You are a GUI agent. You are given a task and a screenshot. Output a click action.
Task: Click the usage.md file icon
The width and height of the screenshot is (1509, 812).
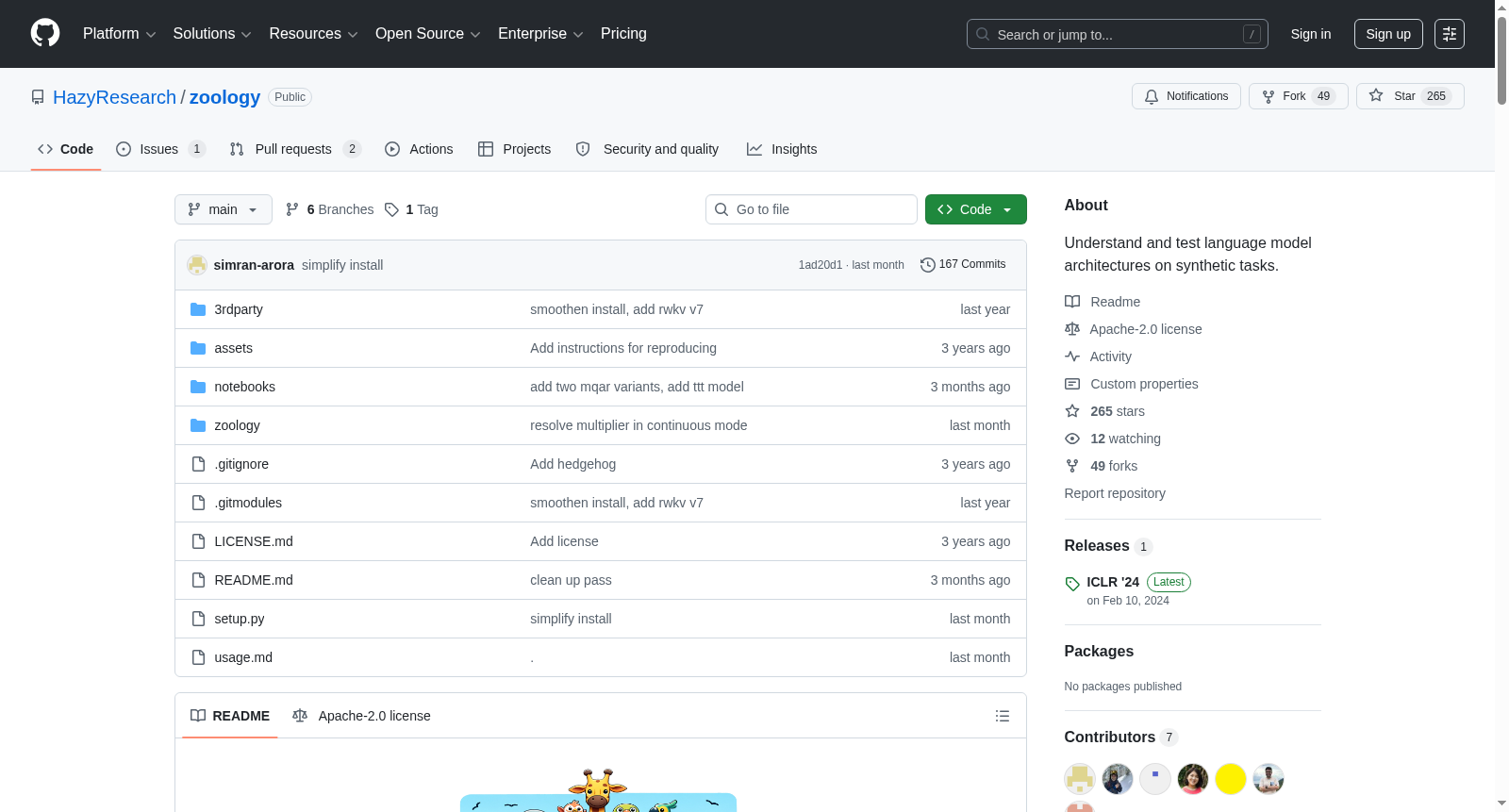click(x=198, y=657)
